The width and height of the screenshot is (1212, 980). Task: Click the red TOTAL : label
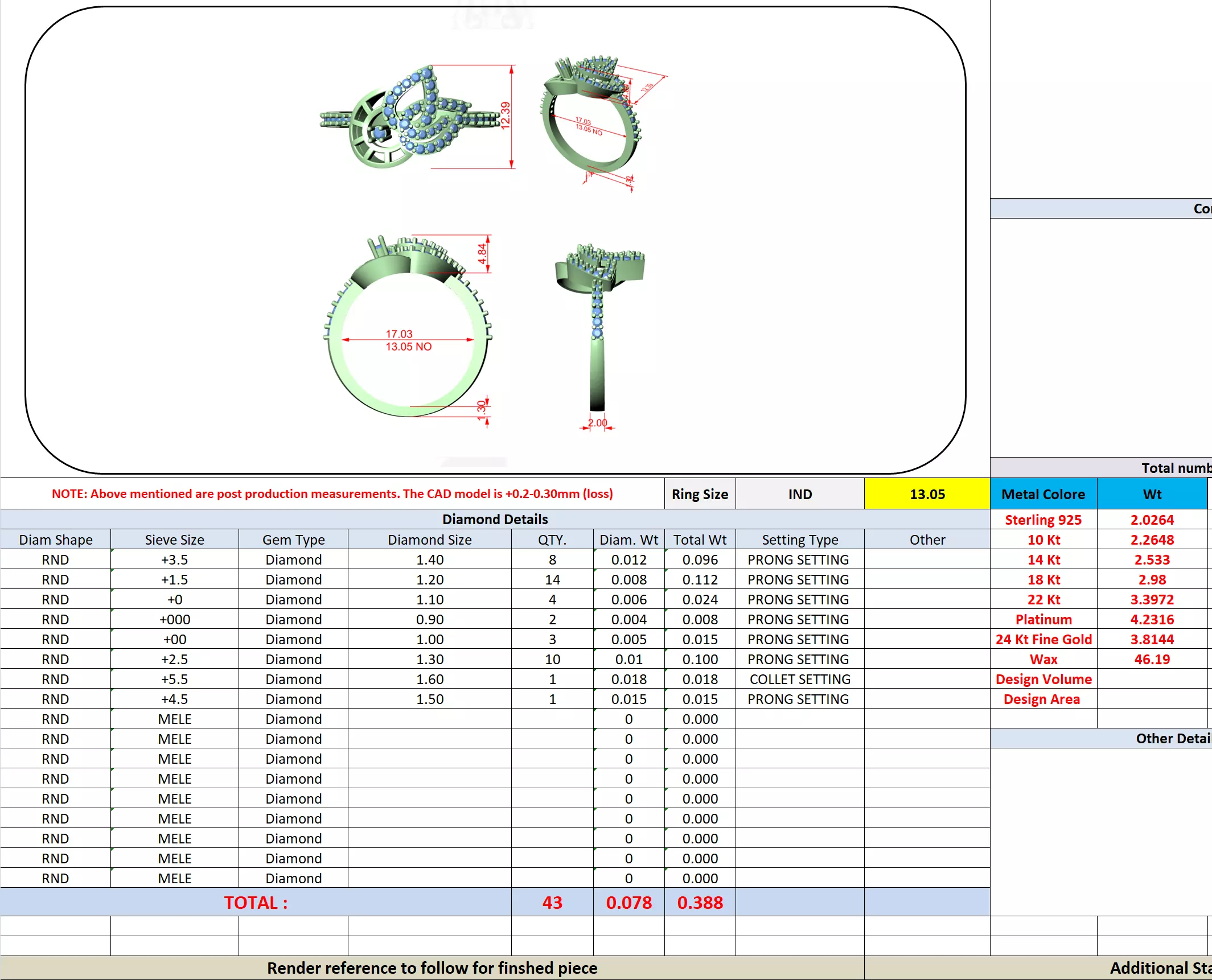coord(256,903)
